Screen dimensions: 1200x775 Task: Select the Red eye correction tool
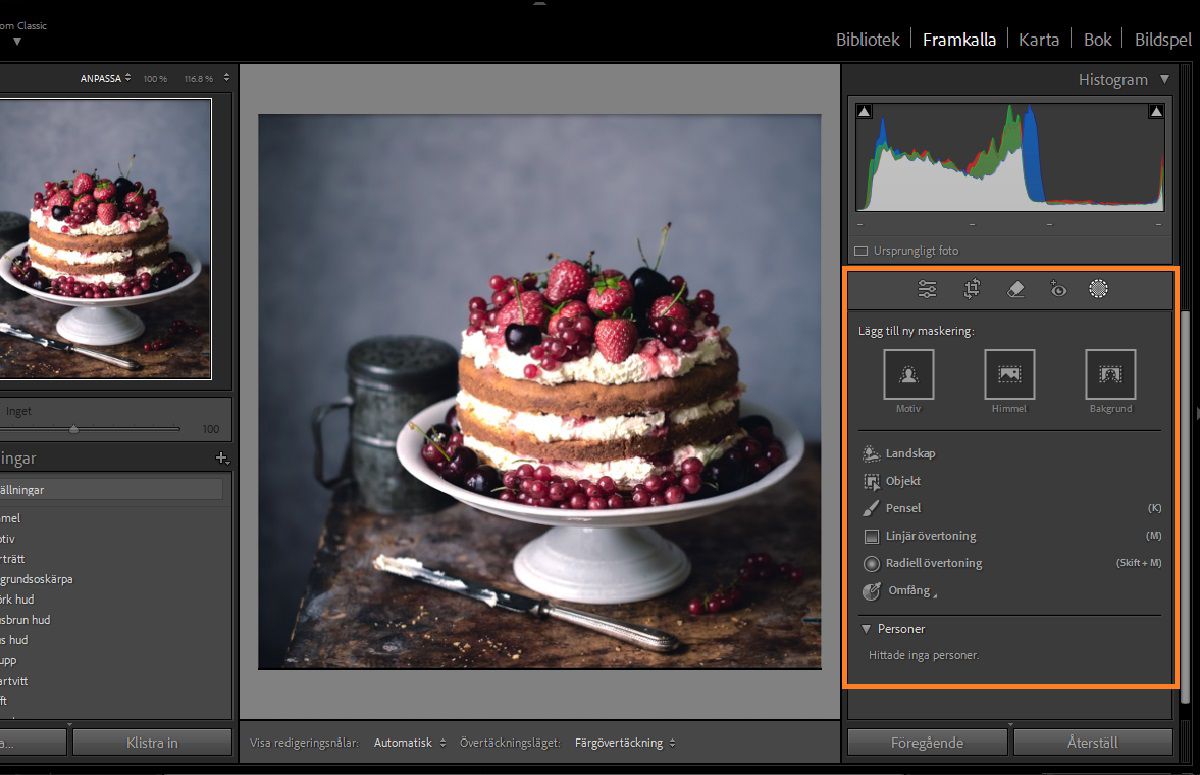(x=1058, y=290)
